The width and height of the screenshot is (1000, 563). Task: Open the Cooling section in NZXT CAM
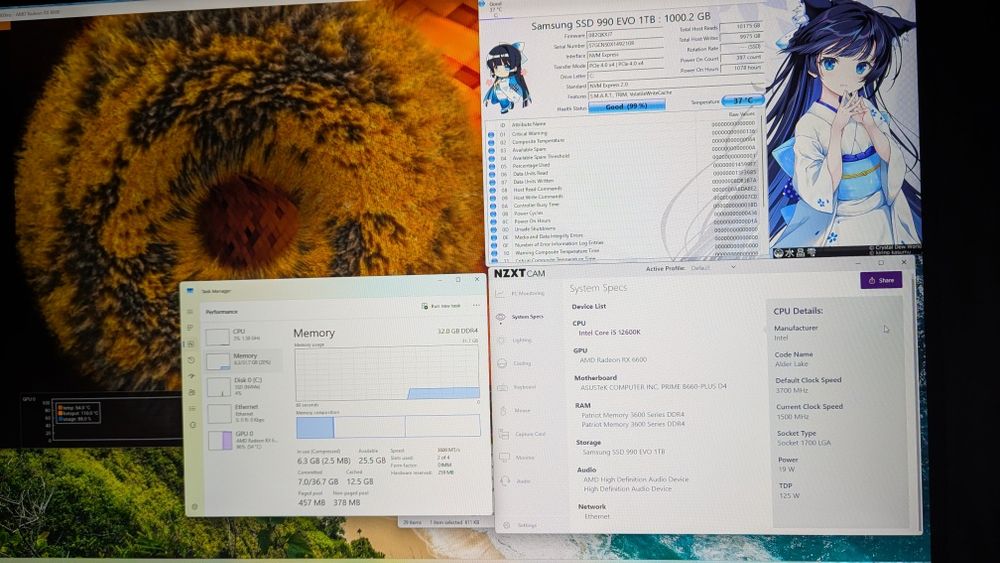[x=514, y=363]
